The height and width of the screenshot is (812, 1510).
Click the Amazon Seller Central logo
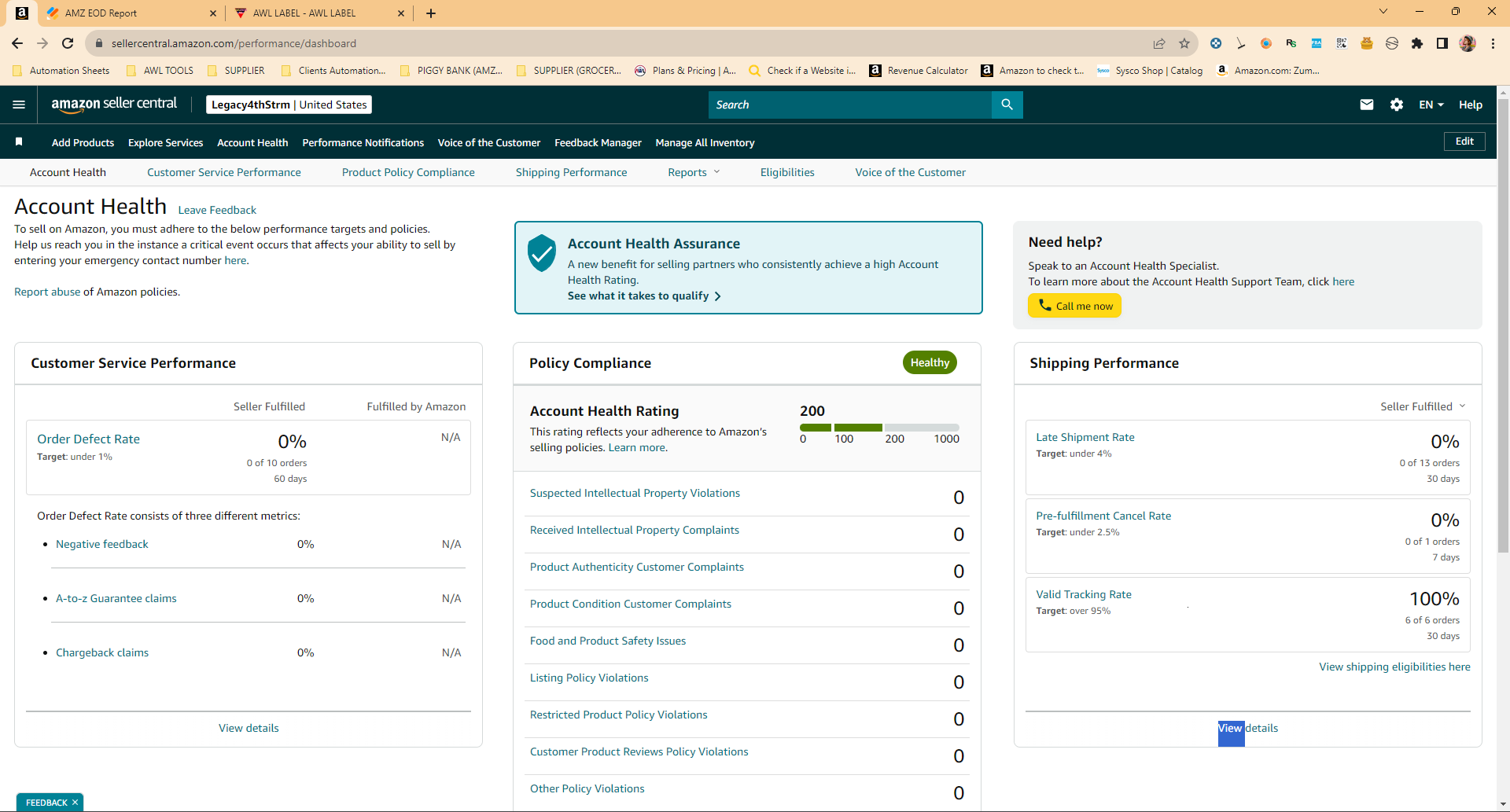(114, 105)
